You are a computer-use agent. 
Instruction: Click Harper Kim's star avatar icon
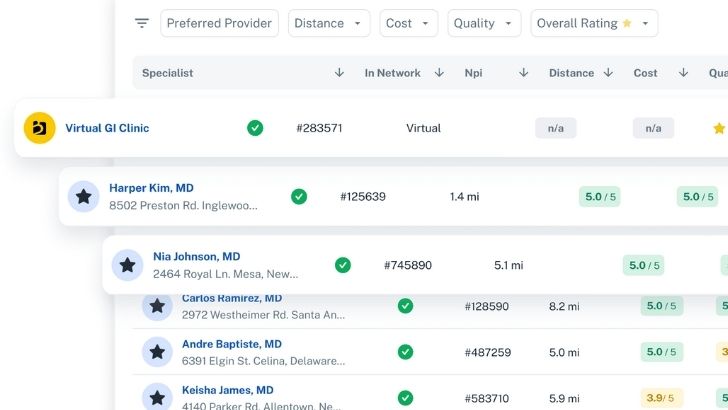pyautogui.click(x=84, y=197)
